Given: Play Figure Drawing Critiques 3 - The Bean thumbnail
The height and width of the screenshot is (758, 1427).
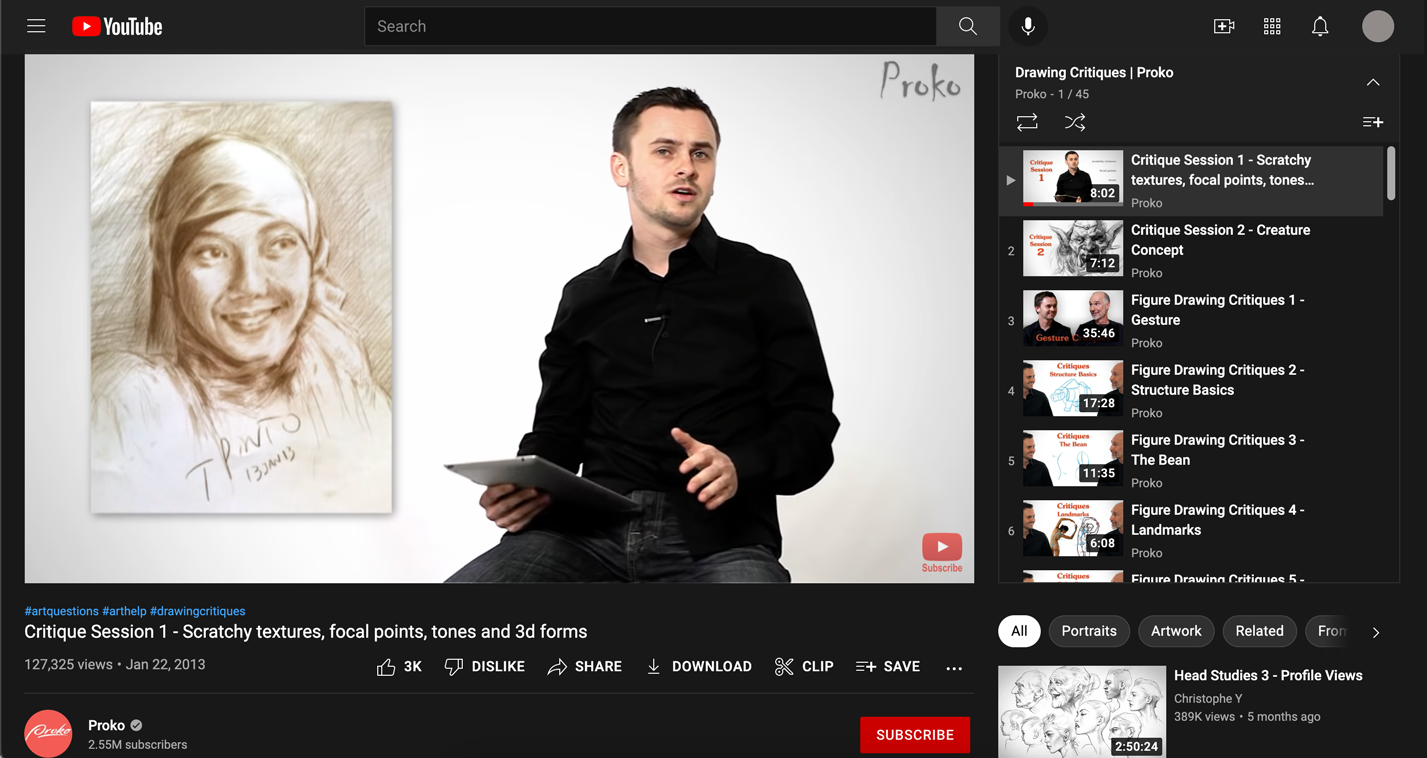Looking at the screenshot, I should [x=1073, y=458].
